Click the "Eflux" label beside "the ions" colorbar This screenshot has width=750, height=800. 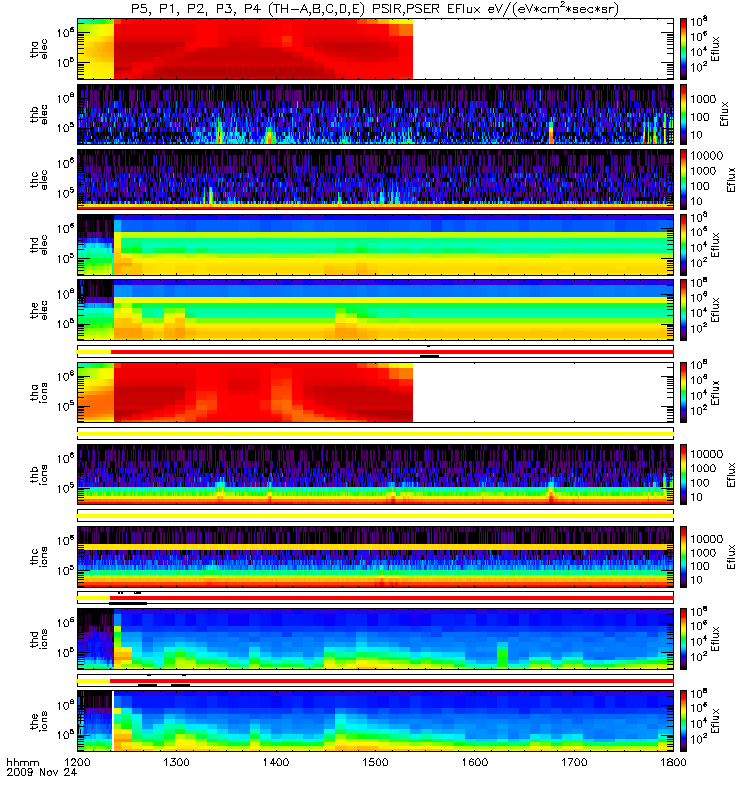(715, 721)
